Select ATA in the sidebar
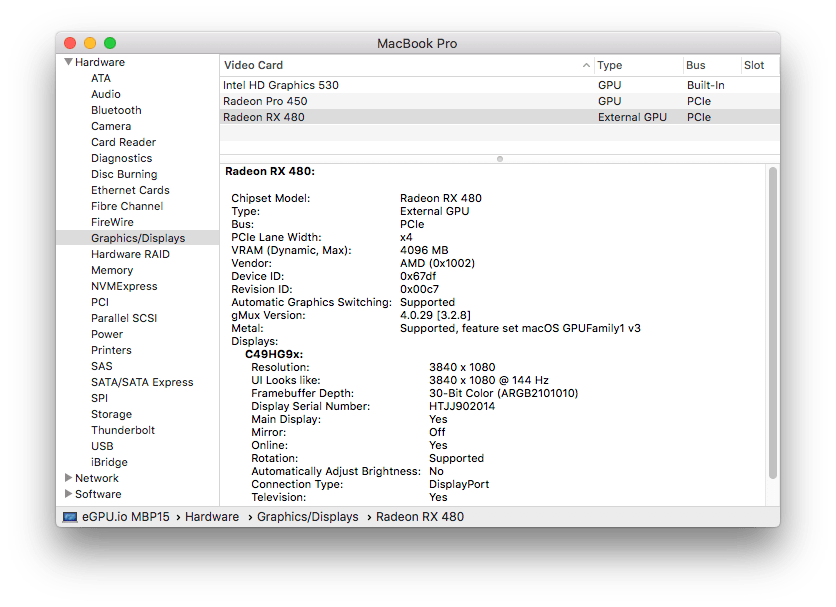The height and width of the screenshot is (607, 836). 101,78
